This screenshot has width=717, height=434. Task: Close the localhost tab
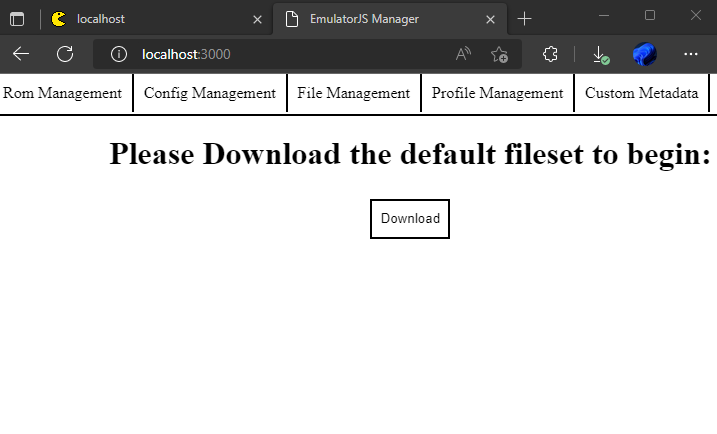pyautogui.click(x=257, y=18)
